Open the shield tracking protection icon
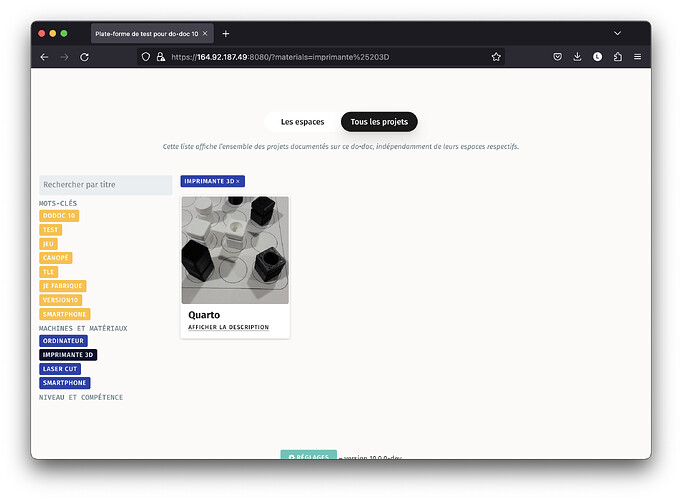Viewport: 682px width, 500px height. click(146, 57)
